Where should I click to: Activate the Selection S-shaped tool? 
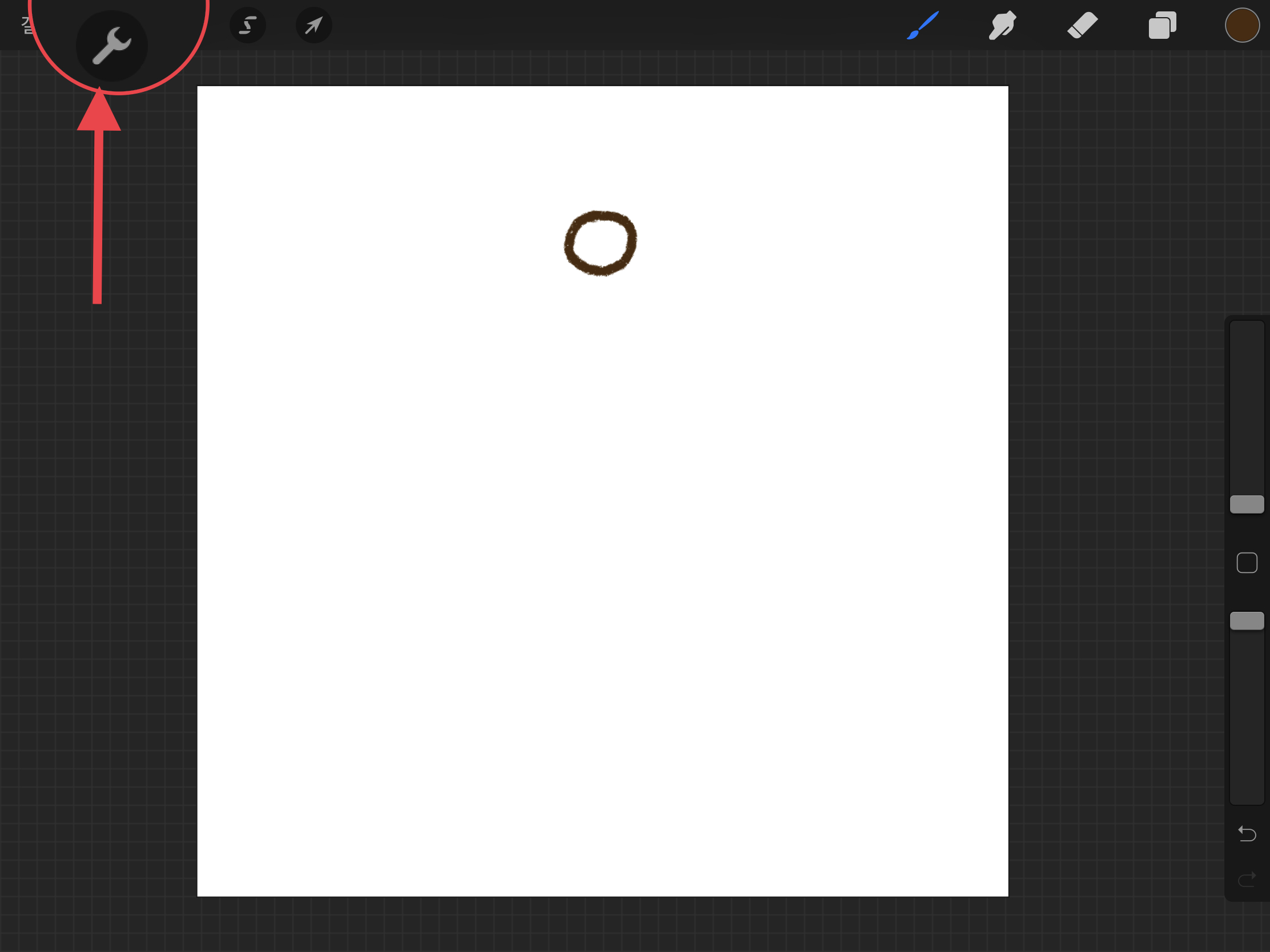point(247,25)
